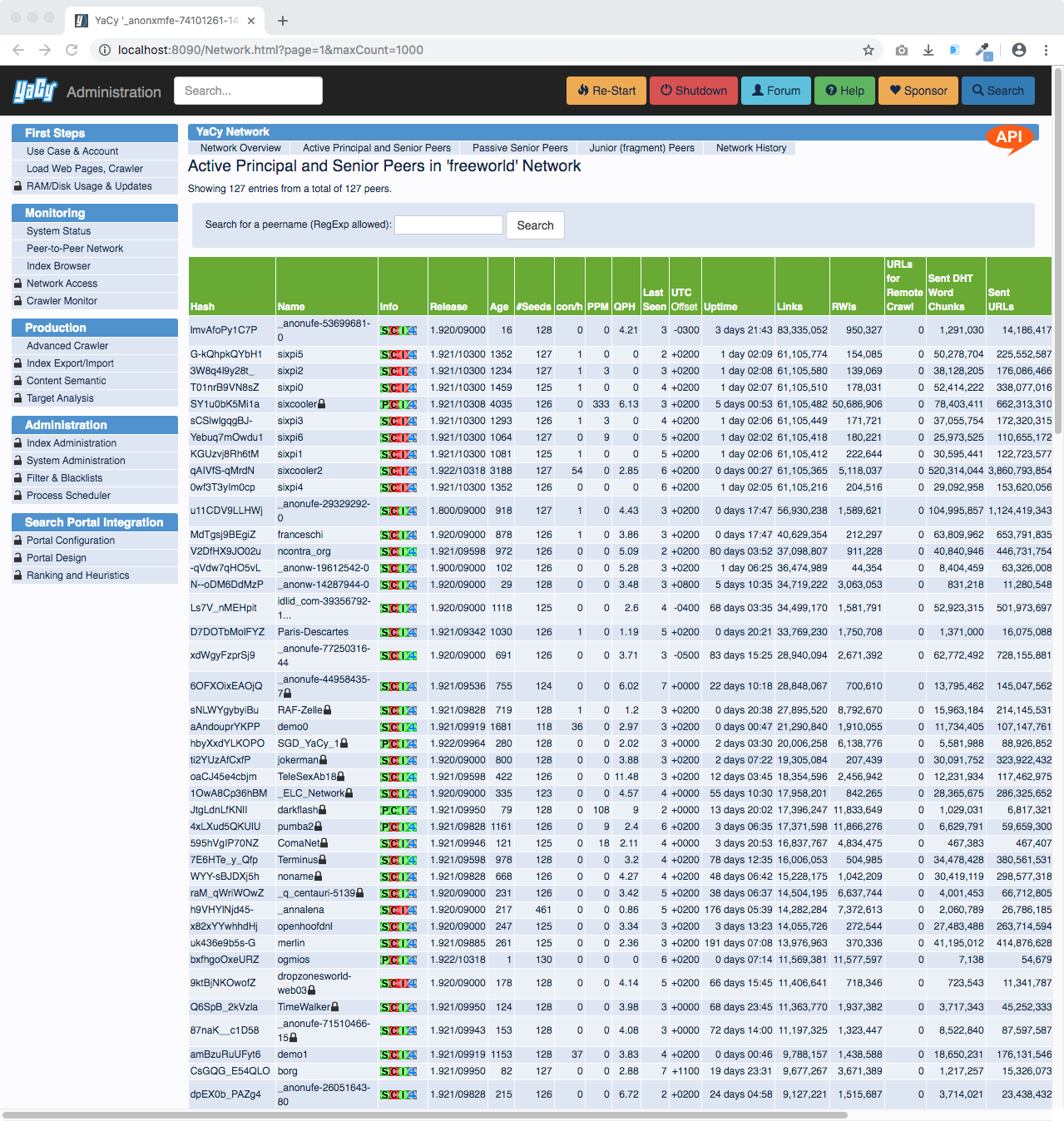Open Index Export/Import link
The width and height of the screenshot is (1064, 1121).
click(x=70, y=363)
